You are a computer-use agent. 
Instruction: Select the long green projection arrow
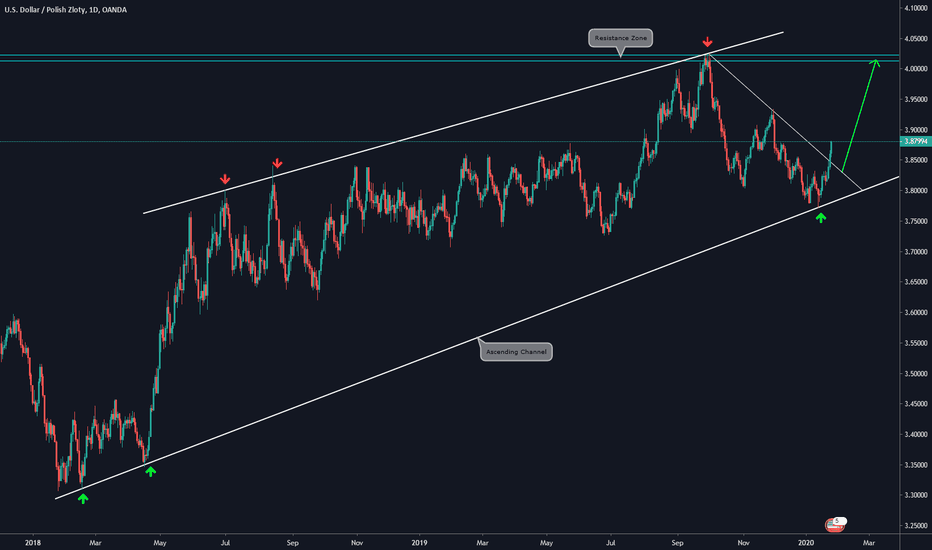click(x=859, y=116)
